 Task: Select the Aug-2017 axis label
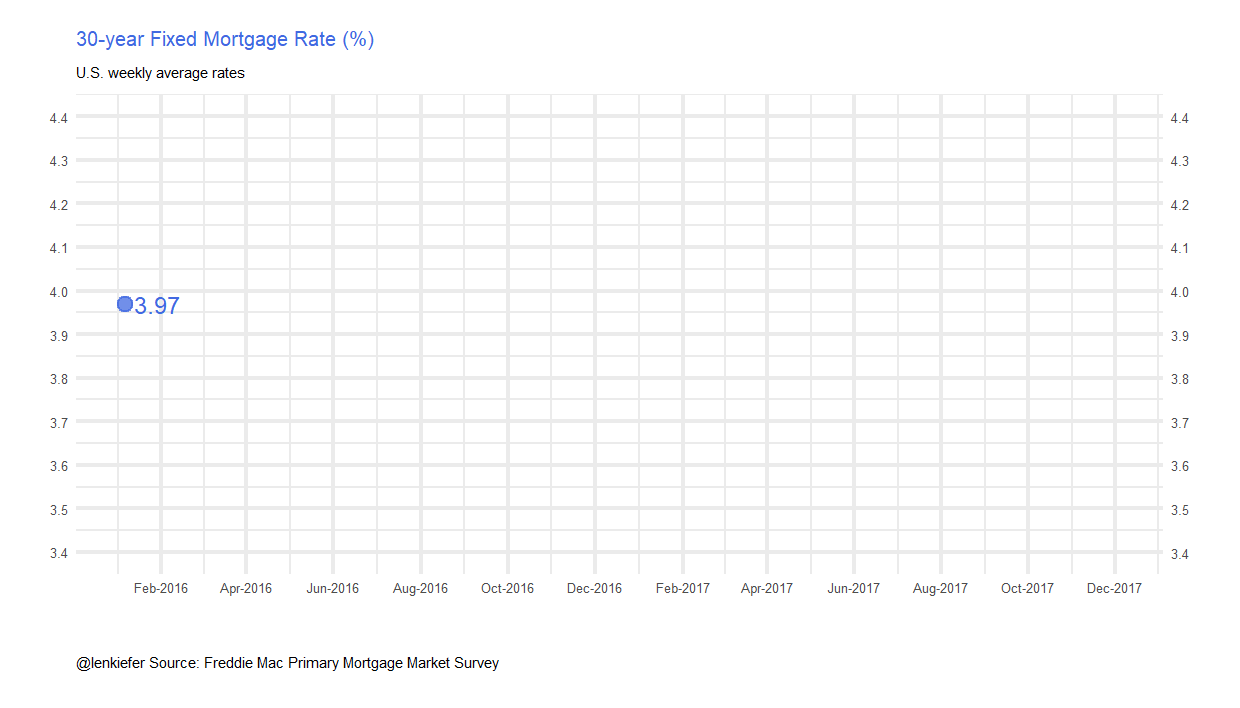pyautogui.click(x=941, y=588)
